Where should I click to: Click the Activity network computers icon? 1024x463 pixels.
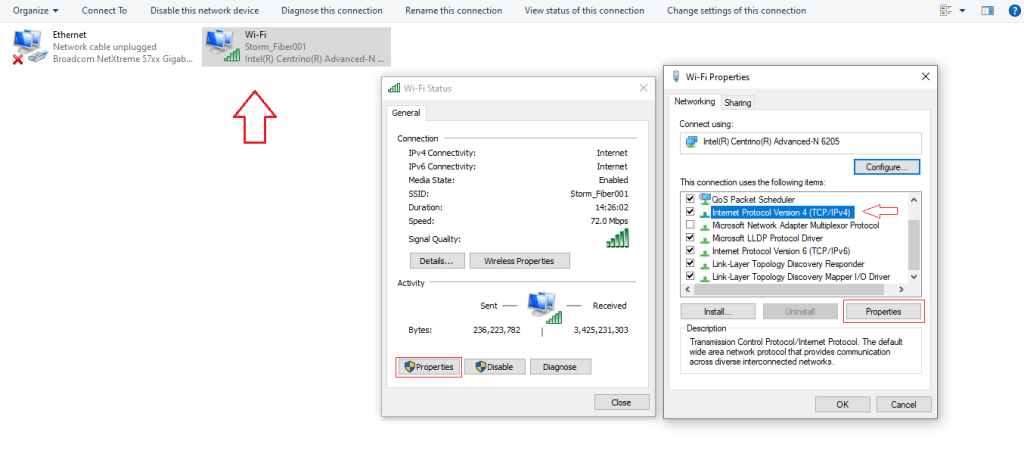point(545,307)
